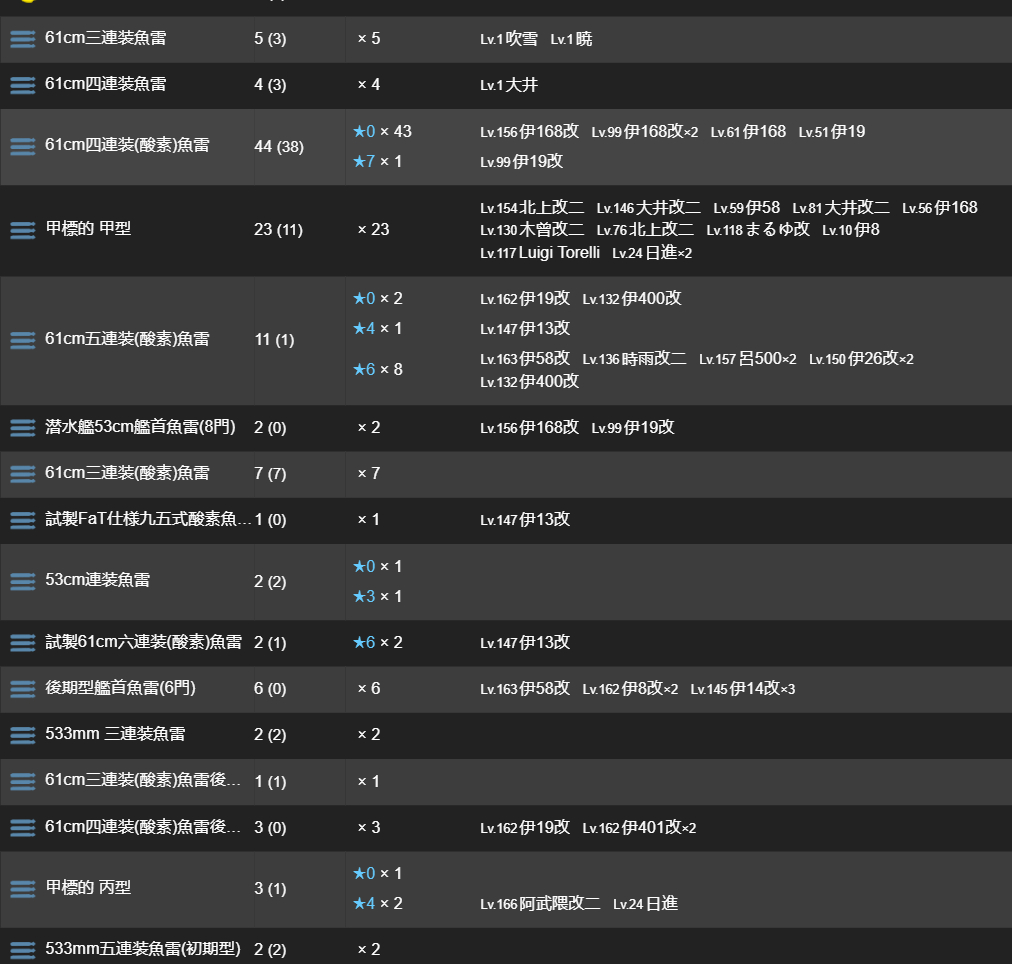Click the count 11 (1)
This screenshot has width=1012, height=964.
[x=274, y=340]
